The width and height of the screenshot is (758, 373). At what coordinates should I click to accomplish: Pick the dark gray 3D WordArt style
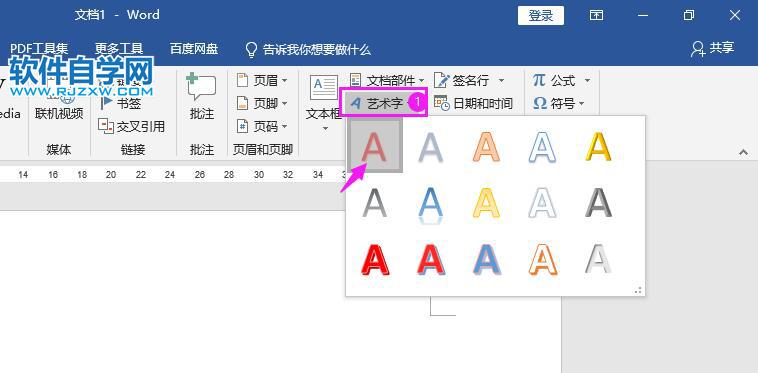pos(598,203)
